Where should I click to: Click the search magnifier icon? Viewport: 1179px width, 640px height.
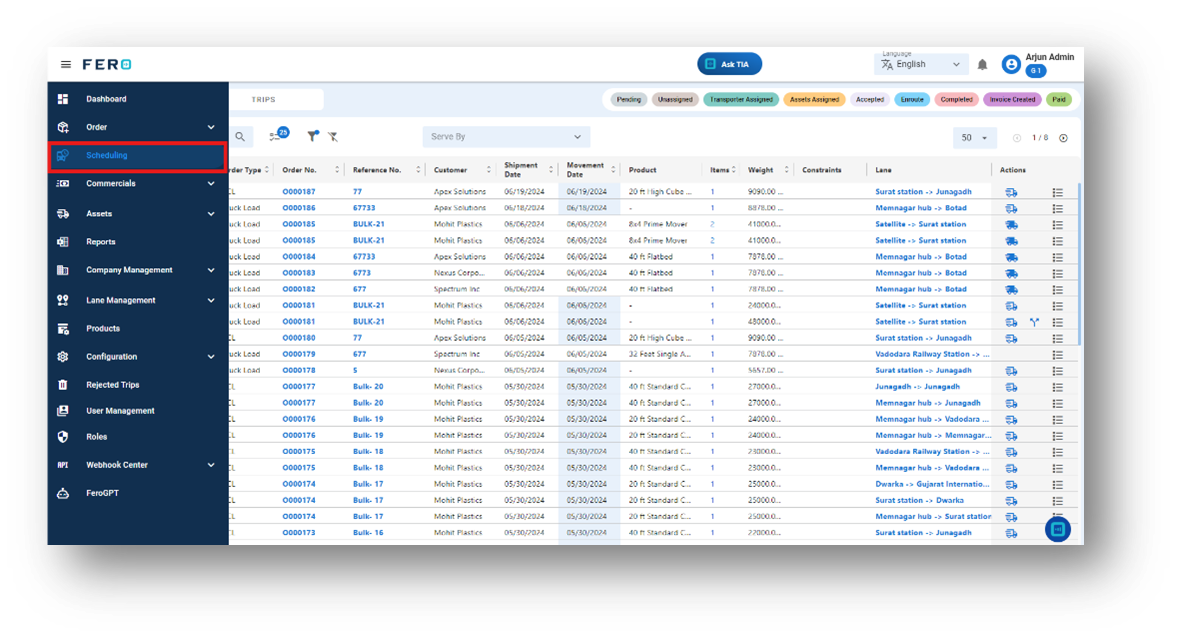(240, 137)
